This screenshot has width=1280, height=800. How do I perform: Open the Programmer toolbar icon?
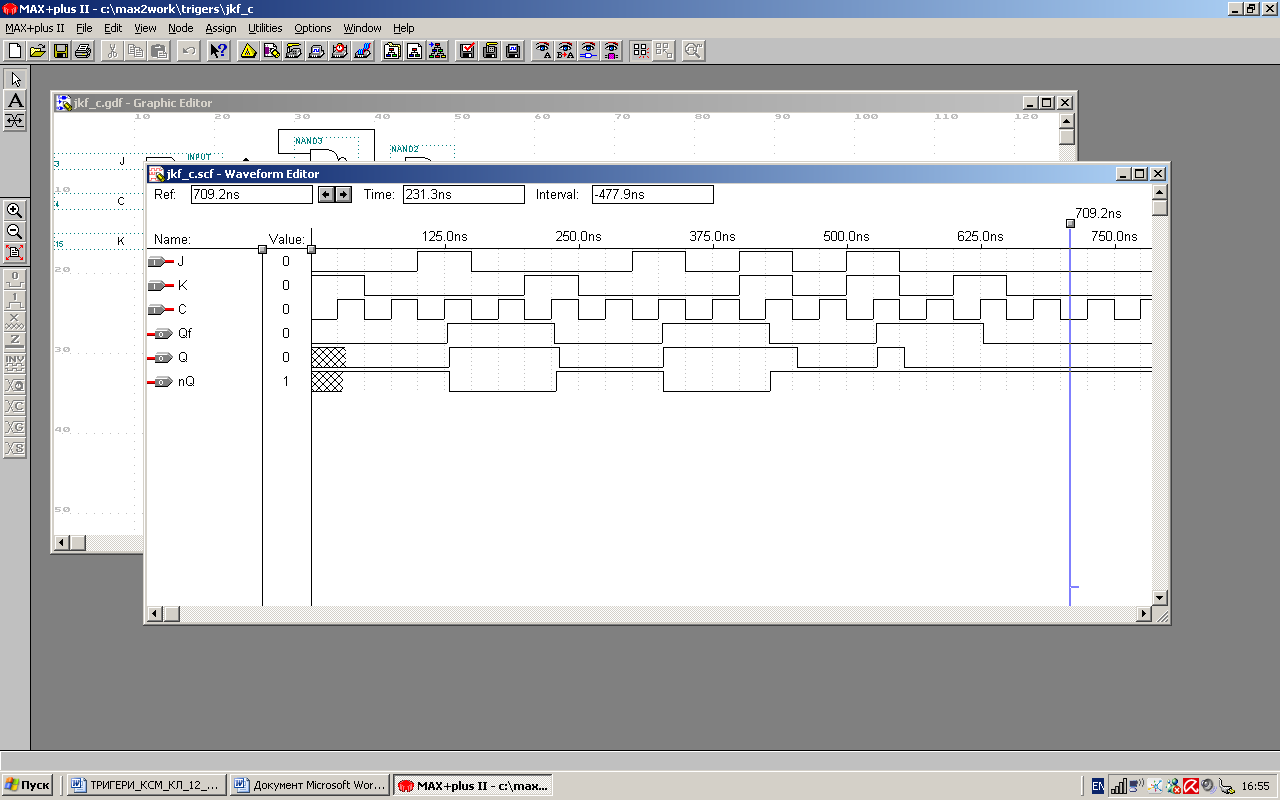(x=363, y=50)
